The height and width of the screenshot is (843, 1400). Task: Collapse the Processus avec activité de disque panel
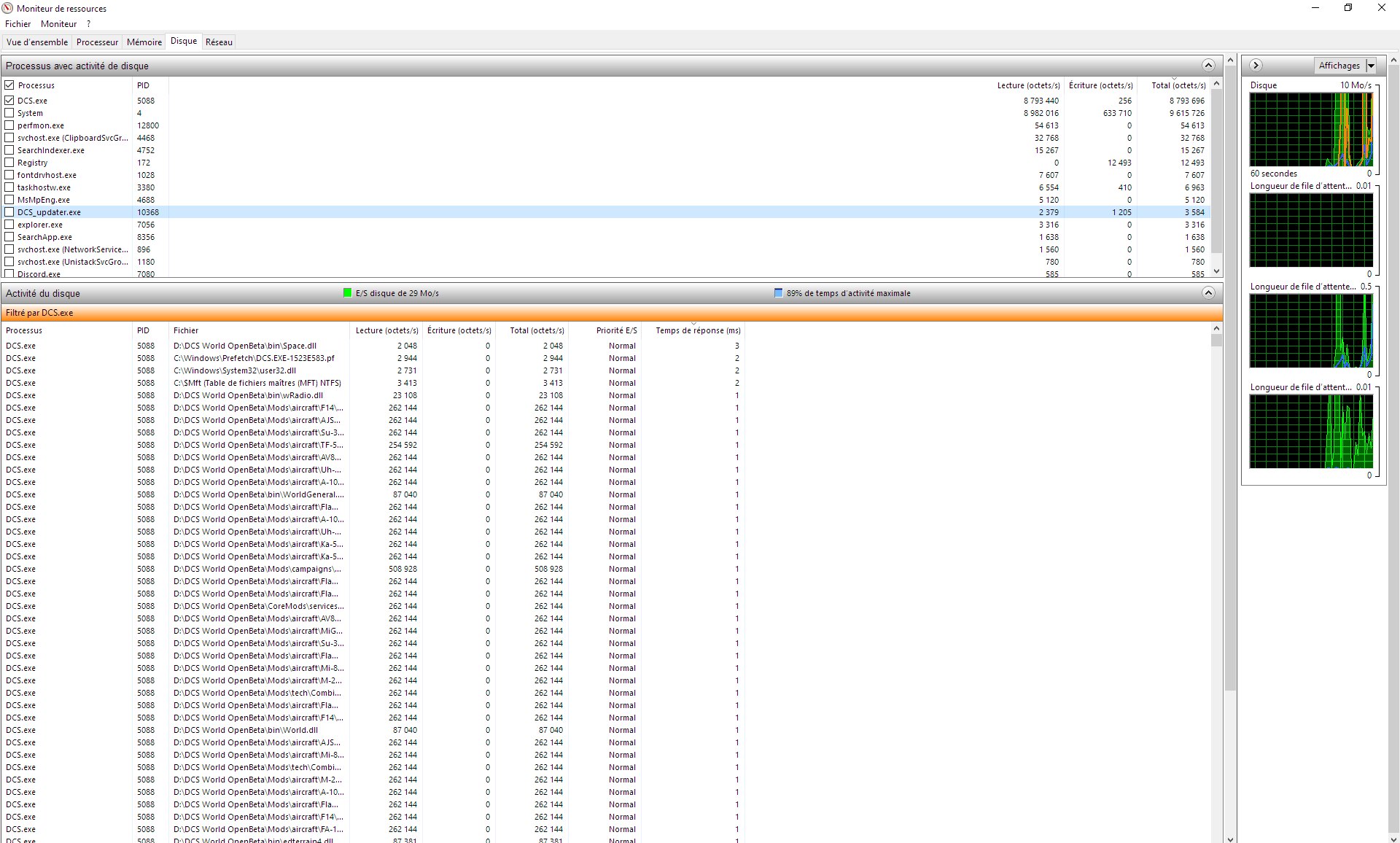point(1208,66)
